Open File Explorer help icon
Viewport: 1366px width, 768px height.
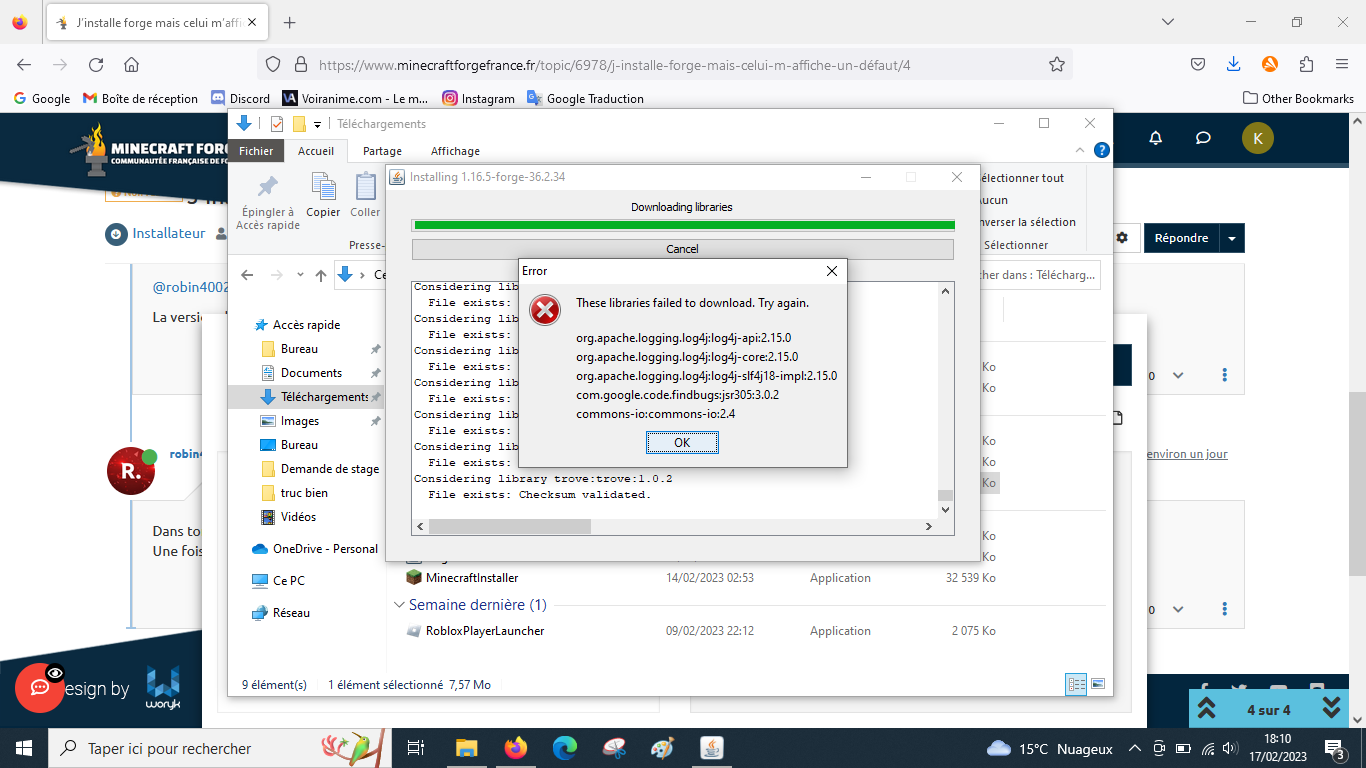pyautogui.click(x=1101, y=151)
